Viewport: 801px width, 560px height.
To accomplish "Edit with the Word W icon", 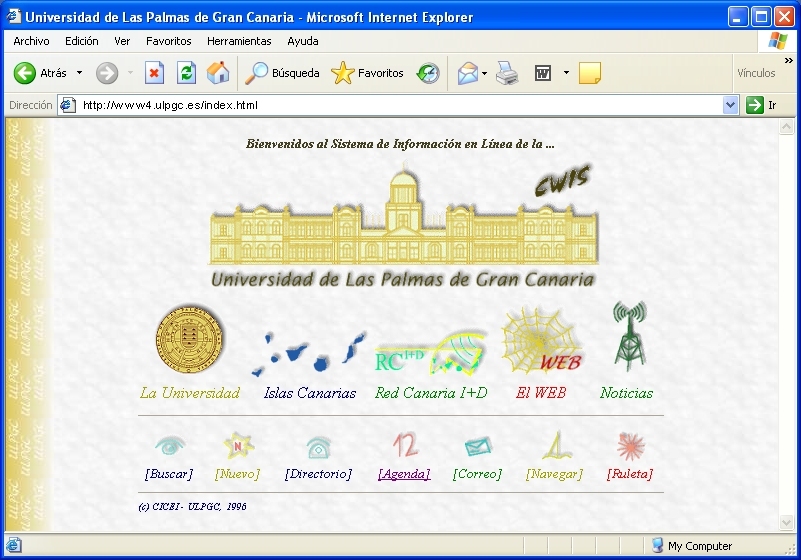I will tap(543, 73).
